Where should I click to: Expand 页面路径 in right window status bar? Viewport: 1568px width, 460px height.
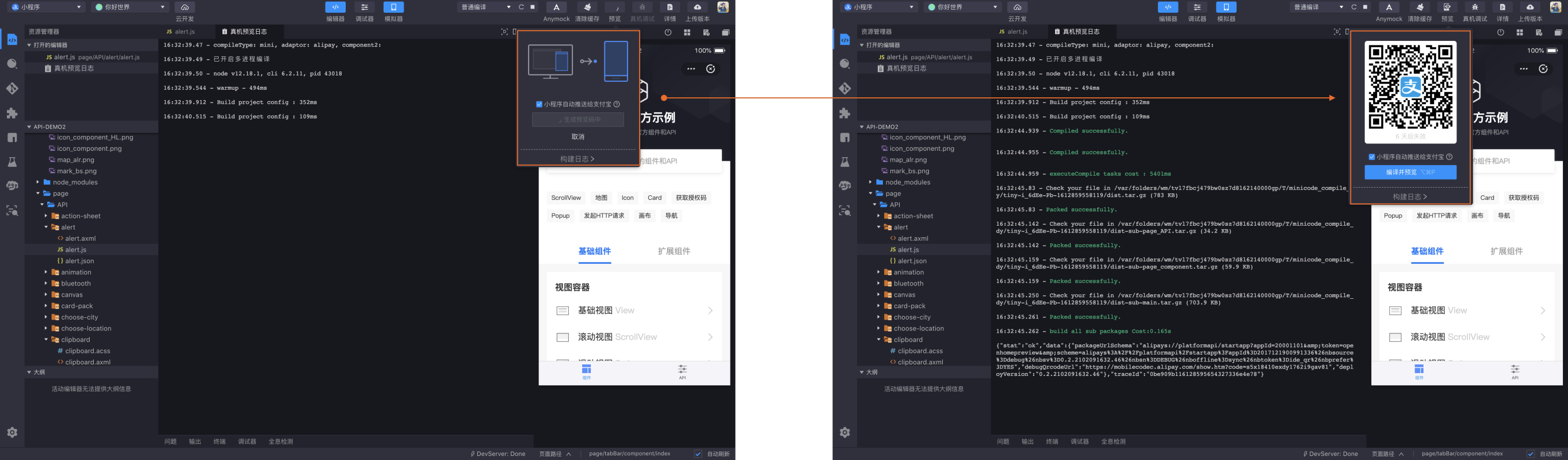tap(1388, 454)
